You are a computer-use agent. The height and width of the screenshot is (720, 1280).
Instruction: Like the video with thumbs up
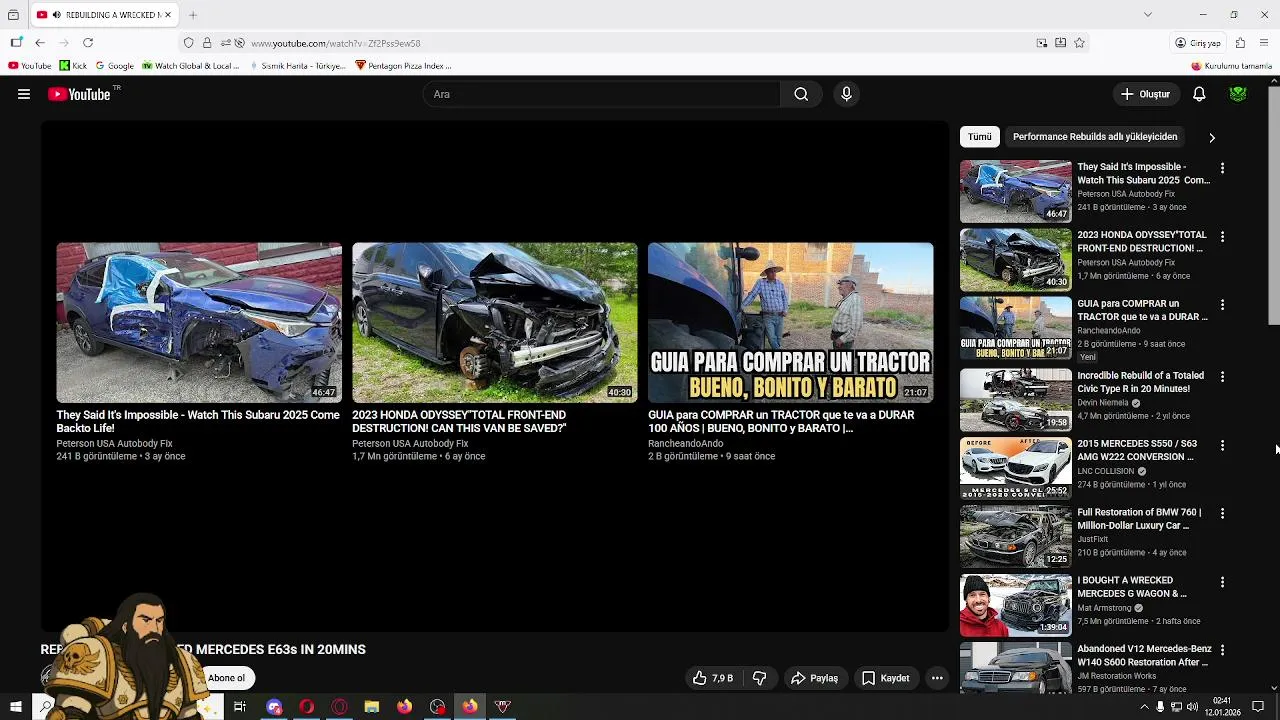pyautogui.click(x=712, y=678)
